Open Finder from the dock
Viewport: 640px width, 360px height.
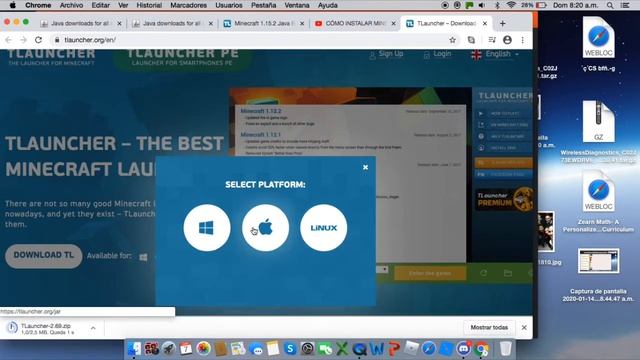pyautogui.click(x=134, y=349)
